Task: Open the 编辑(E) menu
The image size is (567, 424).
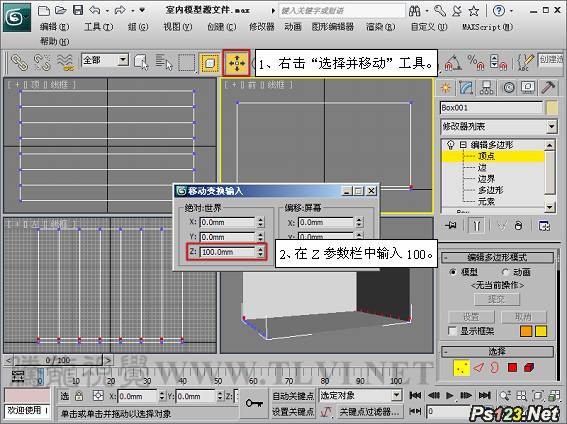Action: click(x=54, y=26)
